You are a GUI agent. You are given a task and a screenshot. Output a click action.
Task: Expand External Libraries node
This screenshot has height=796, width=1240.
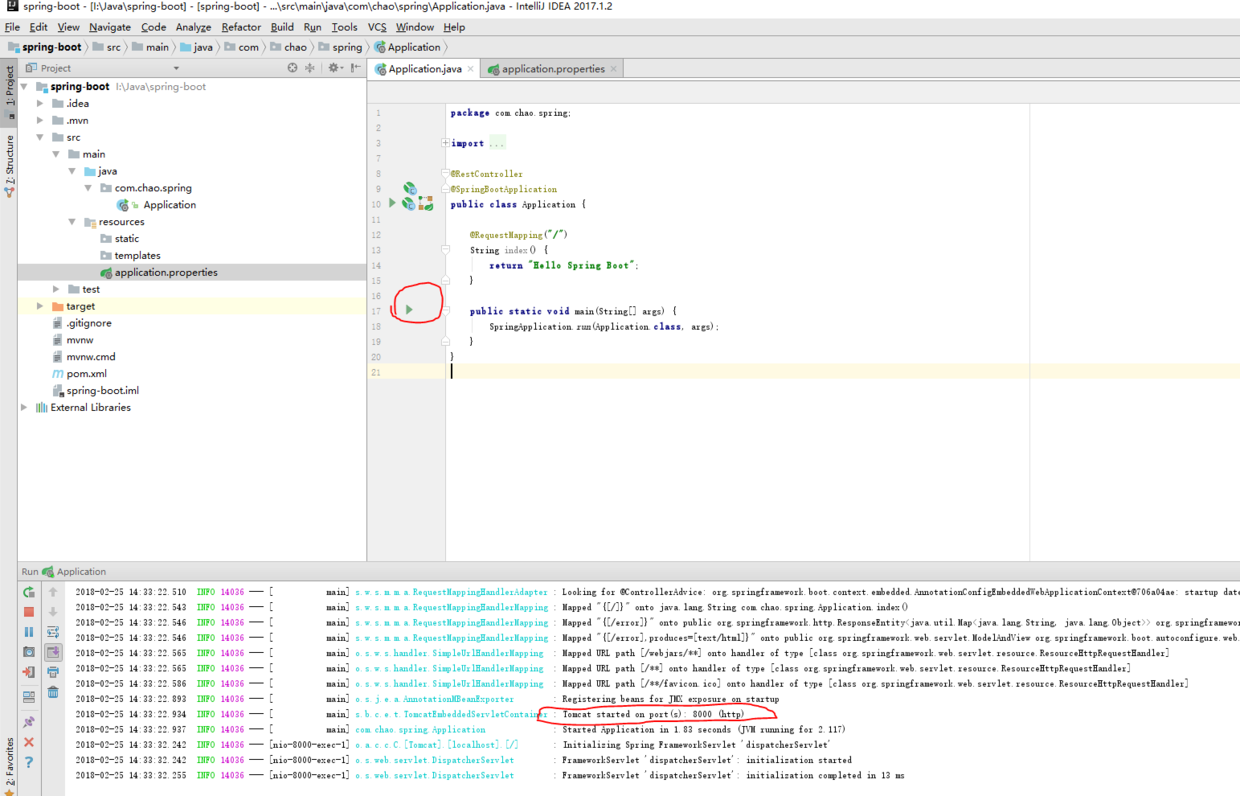(25, 407)
